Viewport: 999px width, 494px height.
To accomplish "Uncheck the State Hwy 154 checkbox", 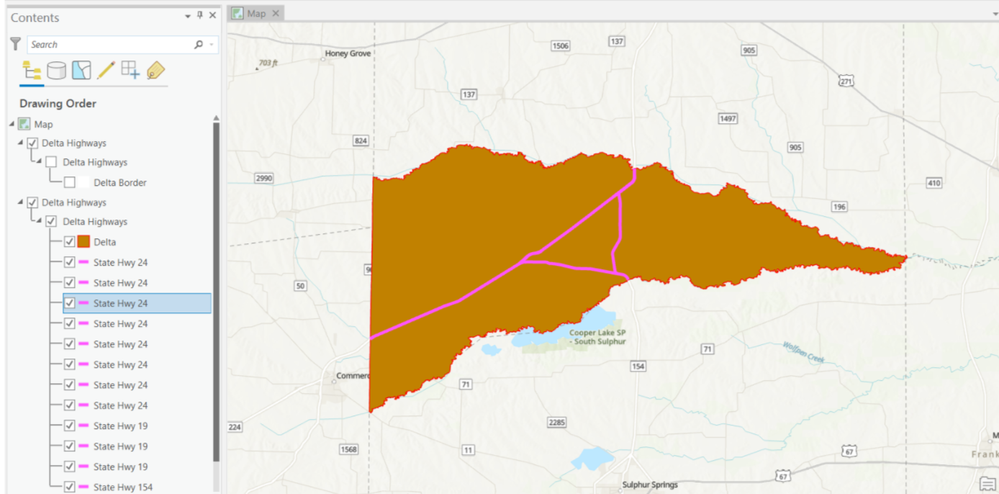I will tap(69, 487).
